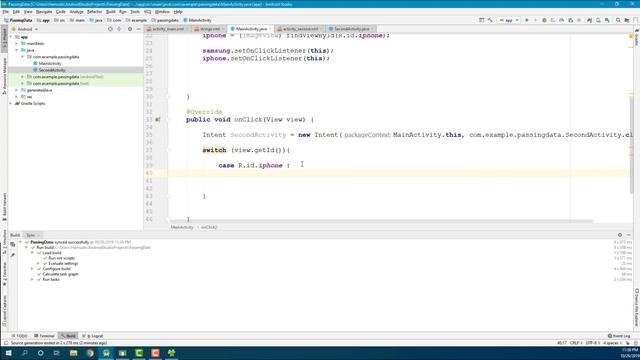Viewport: 640px width, 360px height.
Task: Switch to the activity_second.xml editor tab
Action: coord(299,29)
